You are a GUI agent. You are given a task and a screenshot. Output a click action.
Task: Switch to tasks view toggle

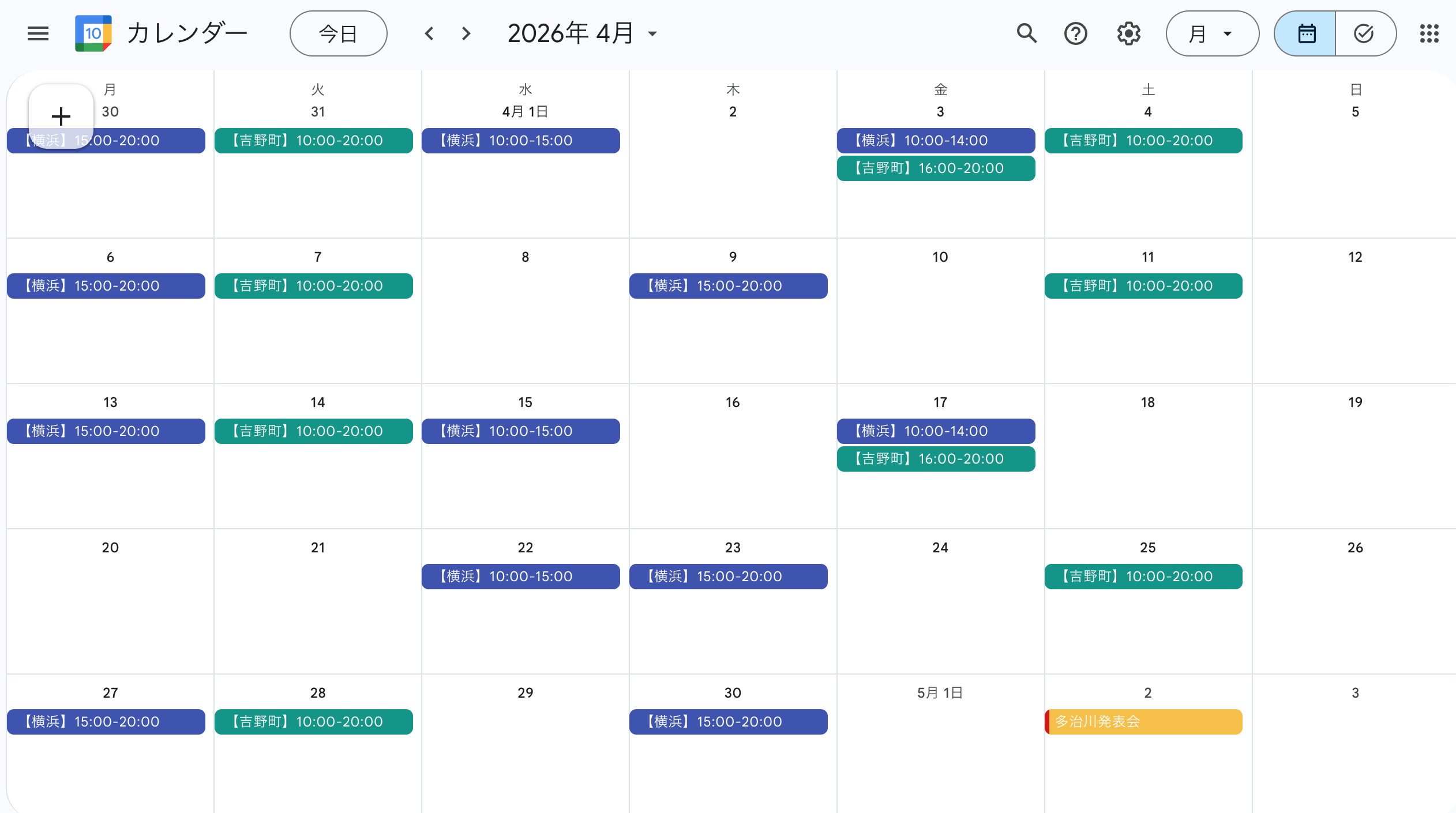[x=1364, y=33]
